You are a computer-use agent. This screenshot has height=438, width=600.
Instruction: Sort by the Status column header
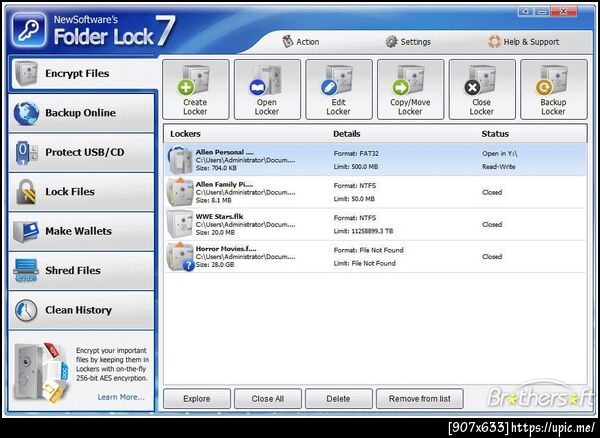tap(495, 134)
